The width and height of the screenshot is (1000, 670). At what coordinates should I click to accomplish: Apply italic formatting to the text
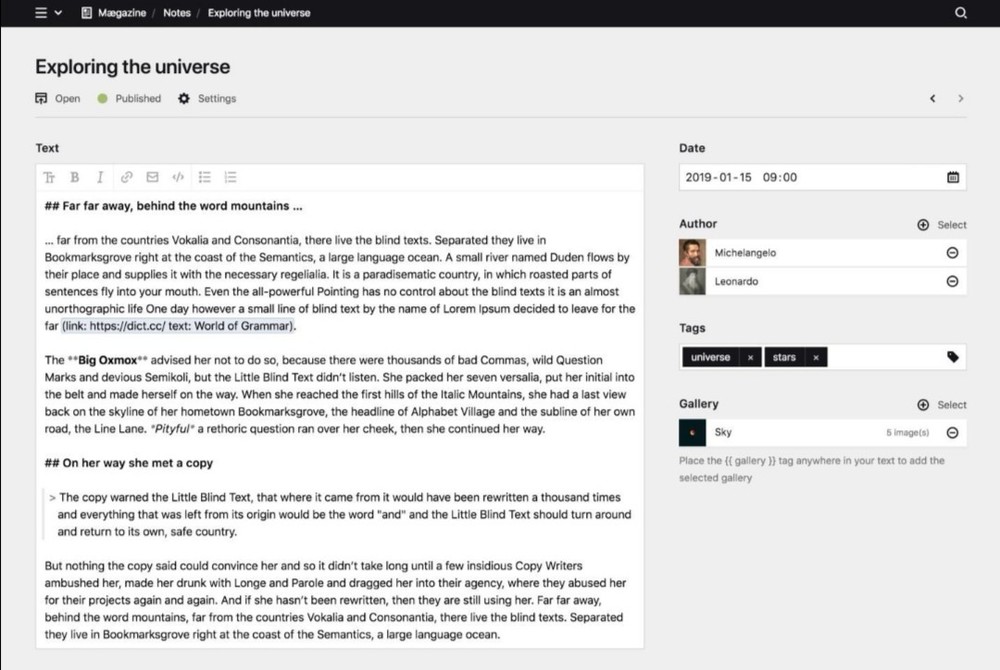click(x=100, y=177)
